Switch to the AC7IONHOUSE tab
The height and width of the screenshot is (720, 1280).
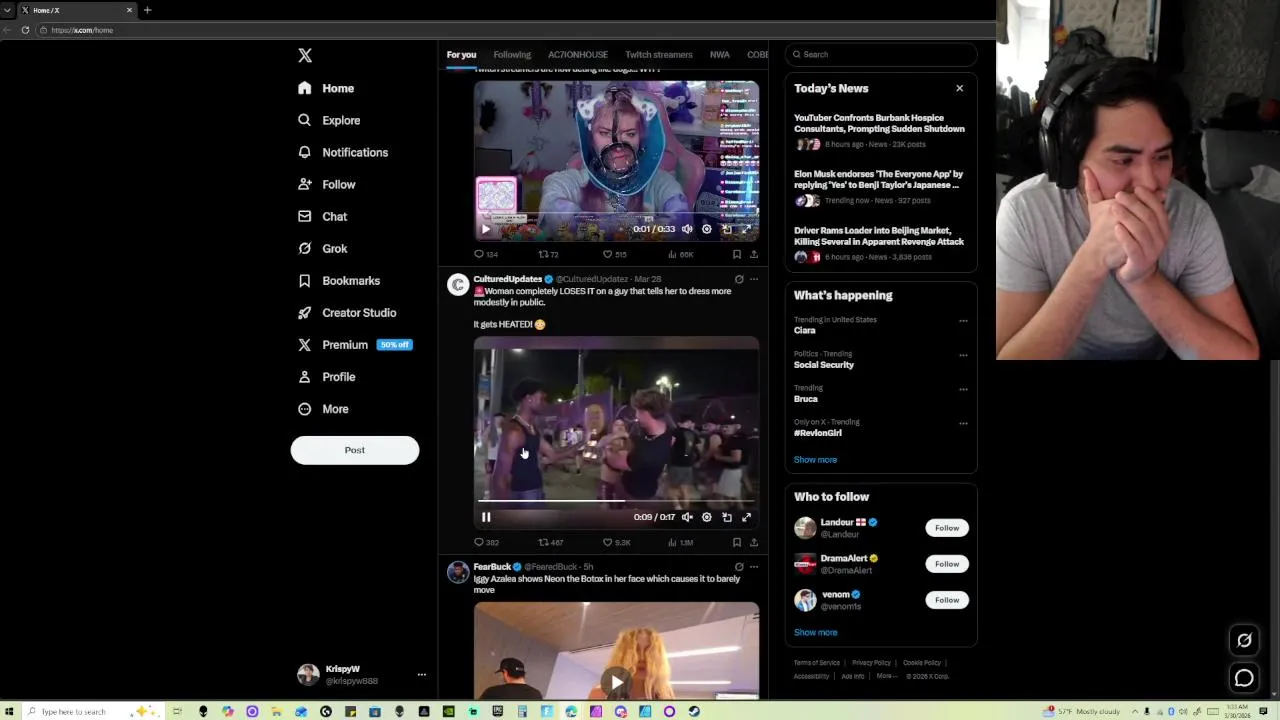point(578,54)
